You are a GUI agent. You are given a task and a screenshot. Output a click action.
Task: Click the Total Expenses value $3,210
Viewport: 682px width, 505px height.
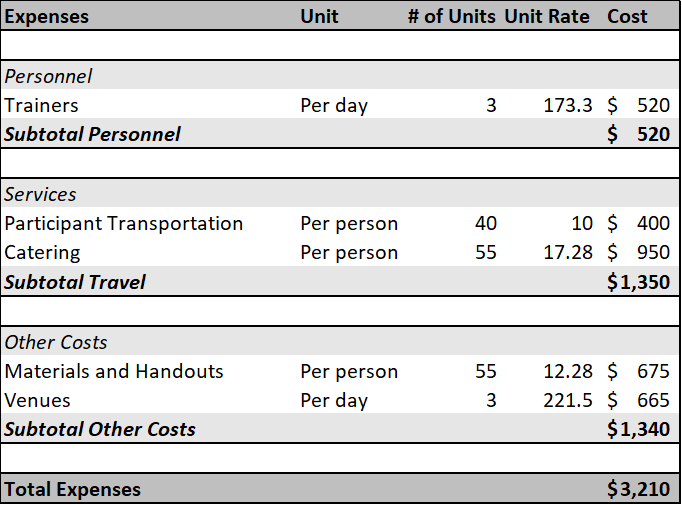click(x=638, y=489)
